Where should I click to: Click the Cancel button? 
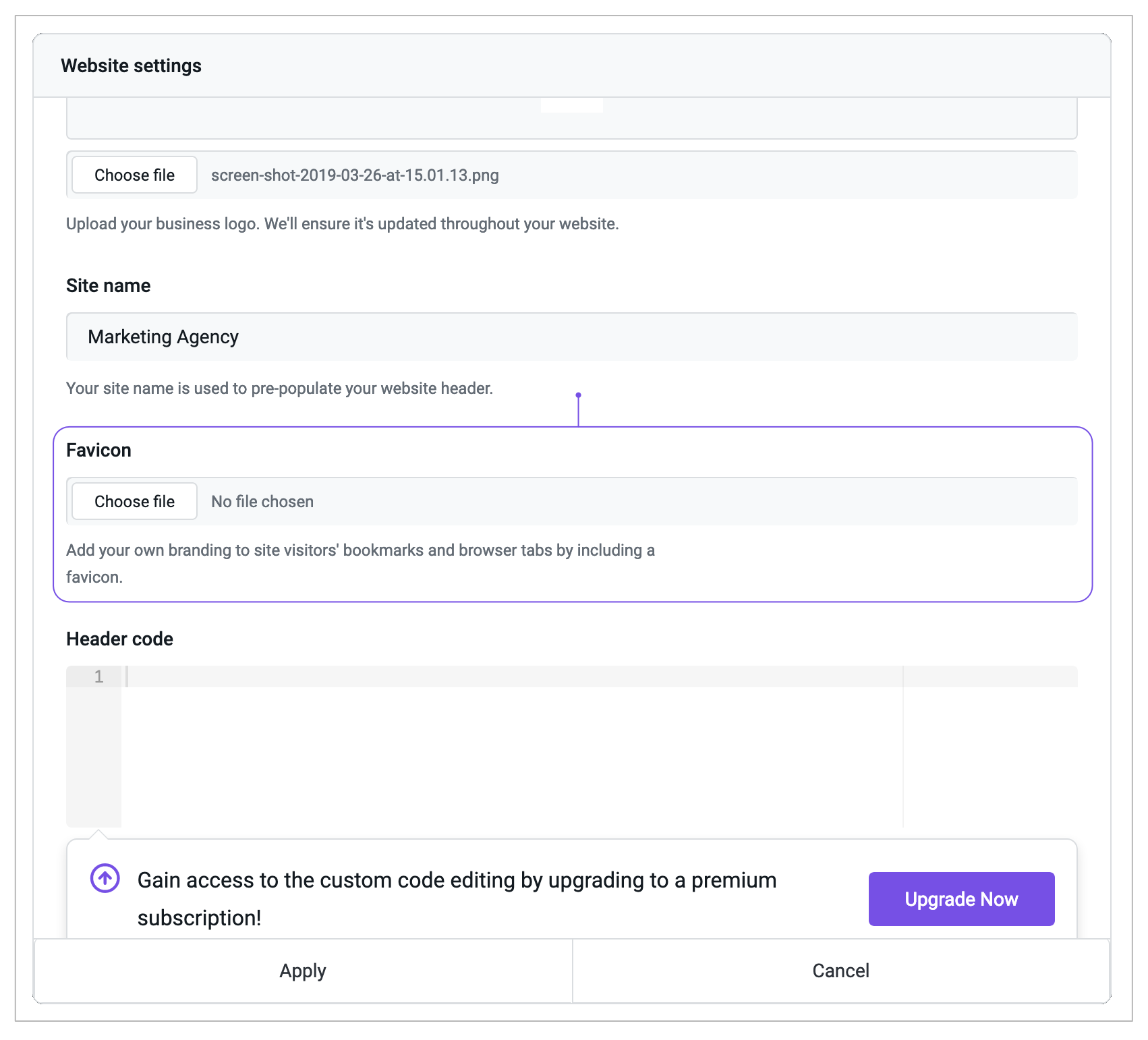pos(840,971)
